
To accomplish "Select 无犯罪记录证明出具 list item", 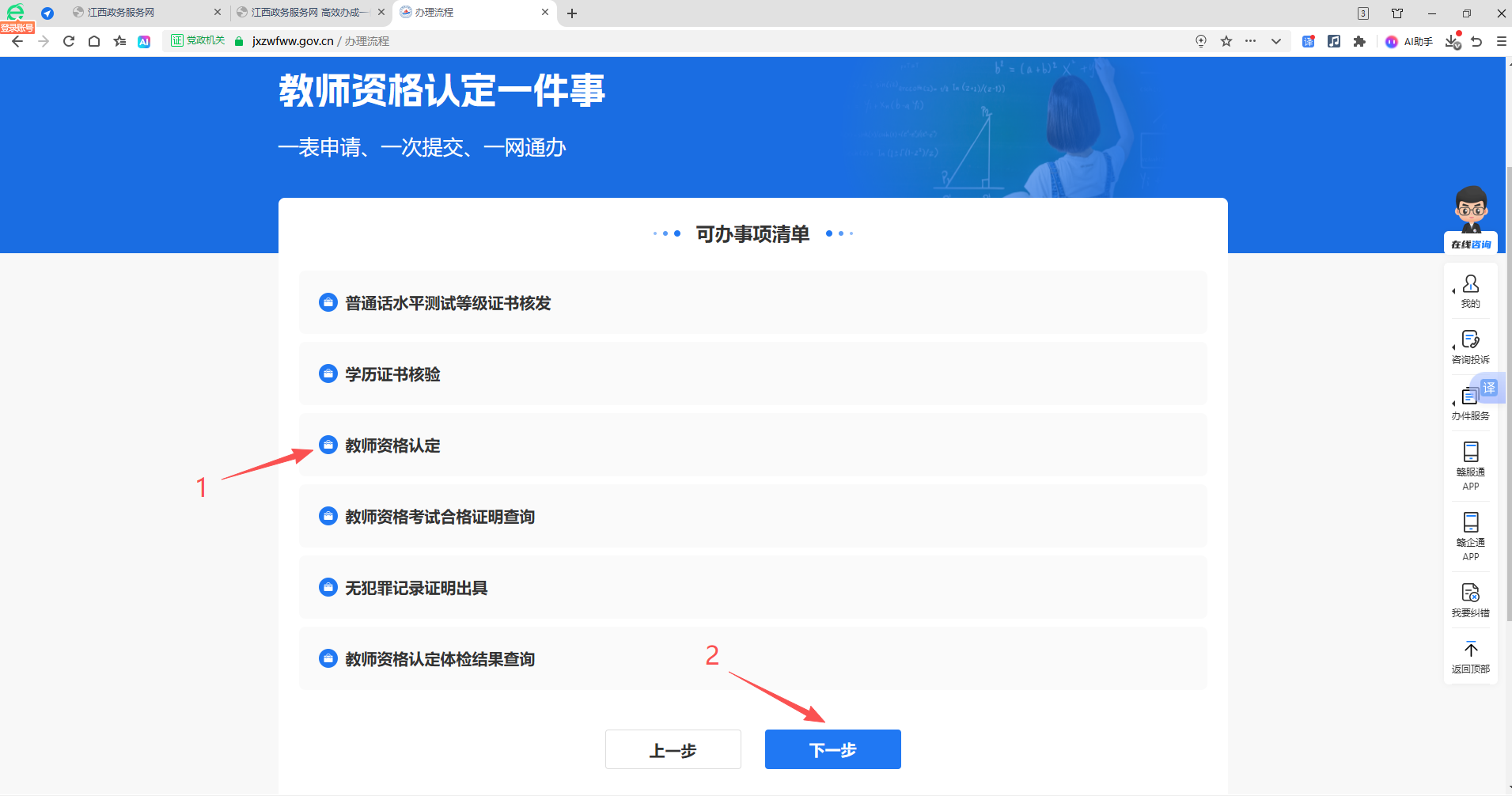I will (x=415, y=588).
